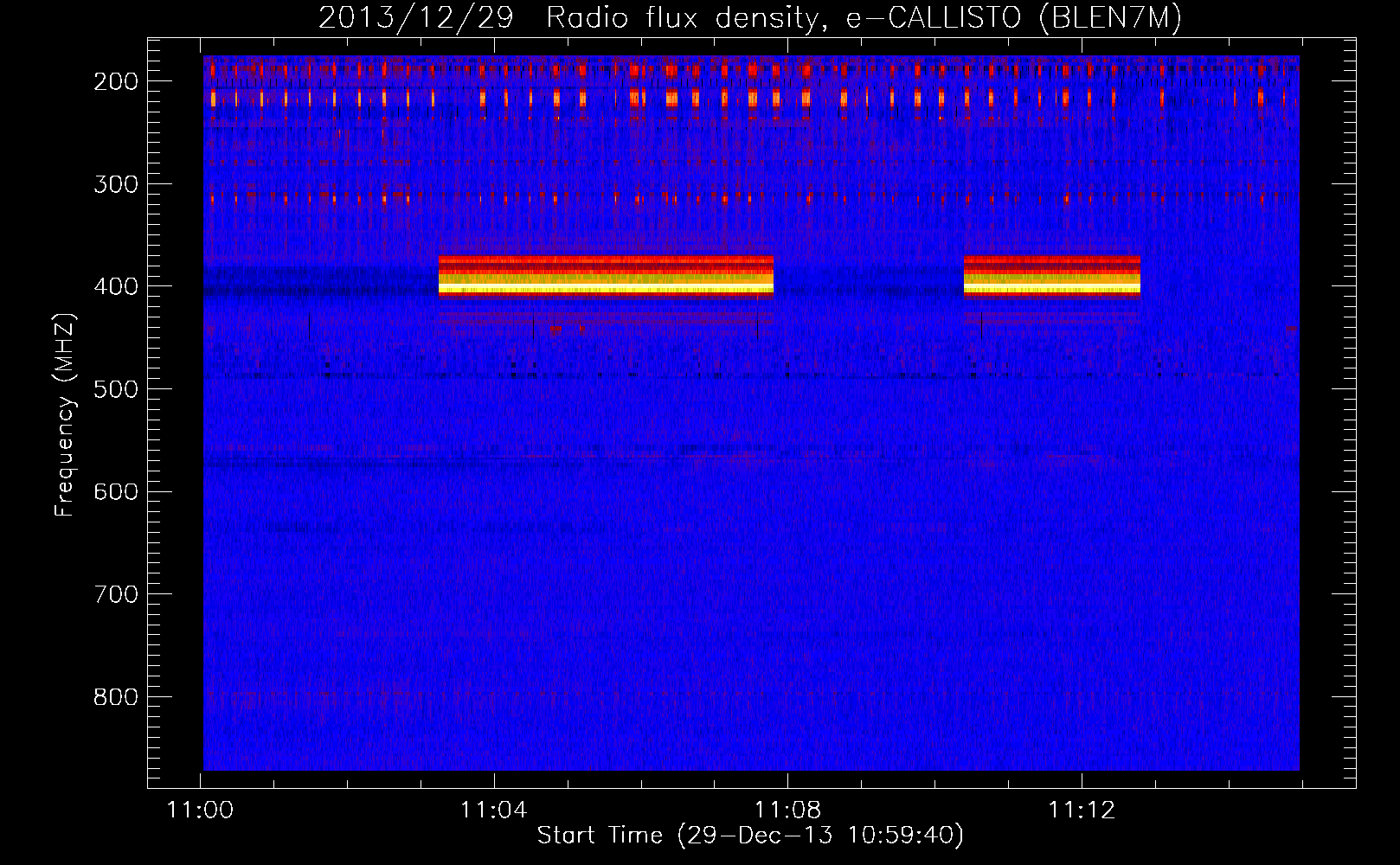Click the 700 frequency tick label
1400x865 pixels.
[114, 594]
